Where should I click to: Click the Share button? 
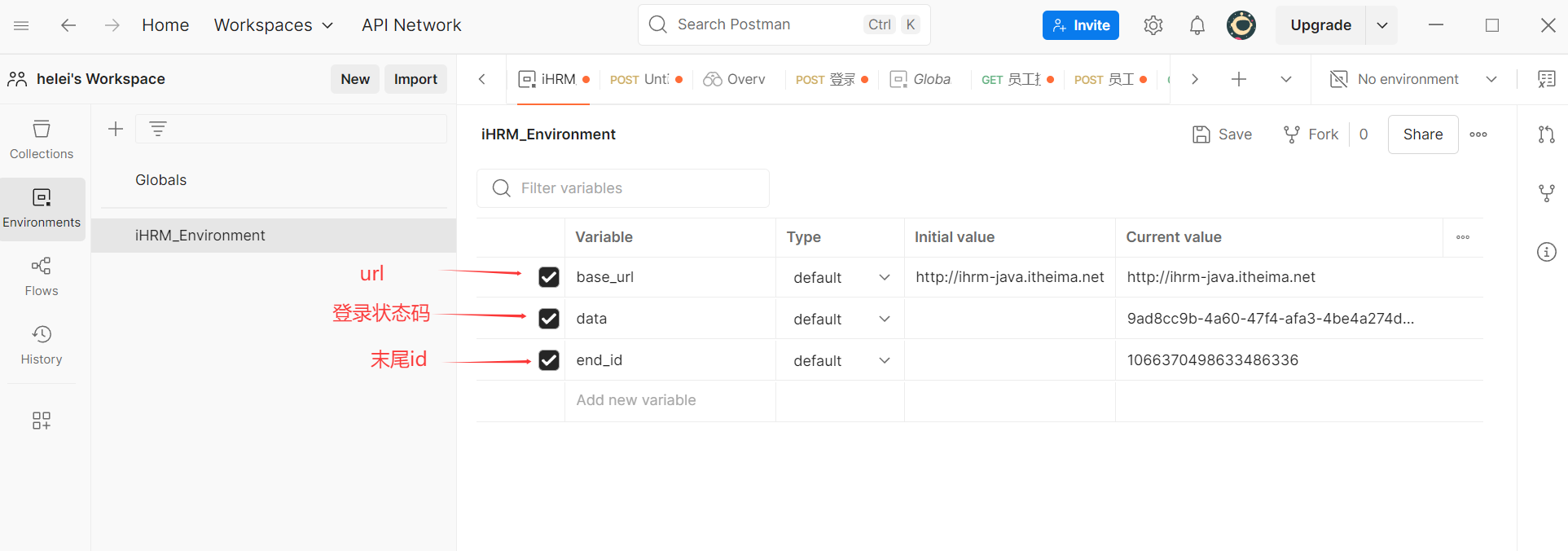coord(1422,134)
